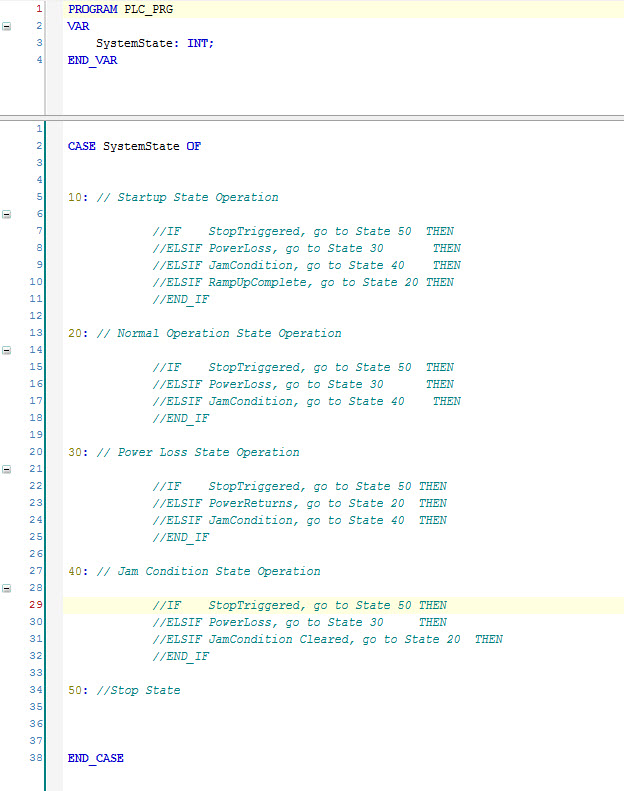Image resolution: width=624 pixels, height=791 pixels.
Task: Click the highlighted StopTriggered comment in state 40
Action: [300, 605]
